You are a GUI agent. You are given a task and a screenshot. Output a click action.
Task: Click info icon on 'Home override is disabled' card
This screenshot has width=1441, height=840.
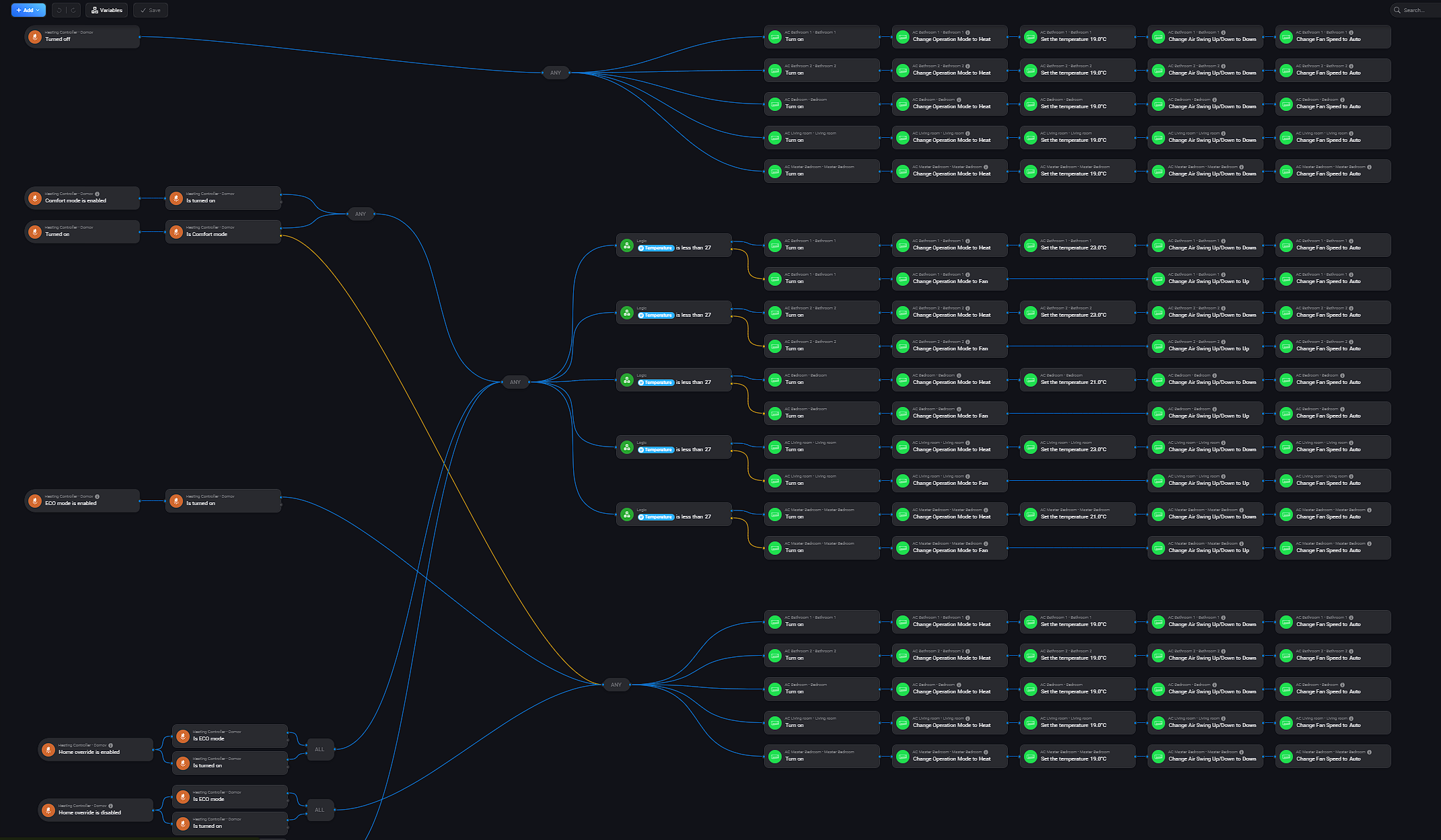(x=111, y=806)
